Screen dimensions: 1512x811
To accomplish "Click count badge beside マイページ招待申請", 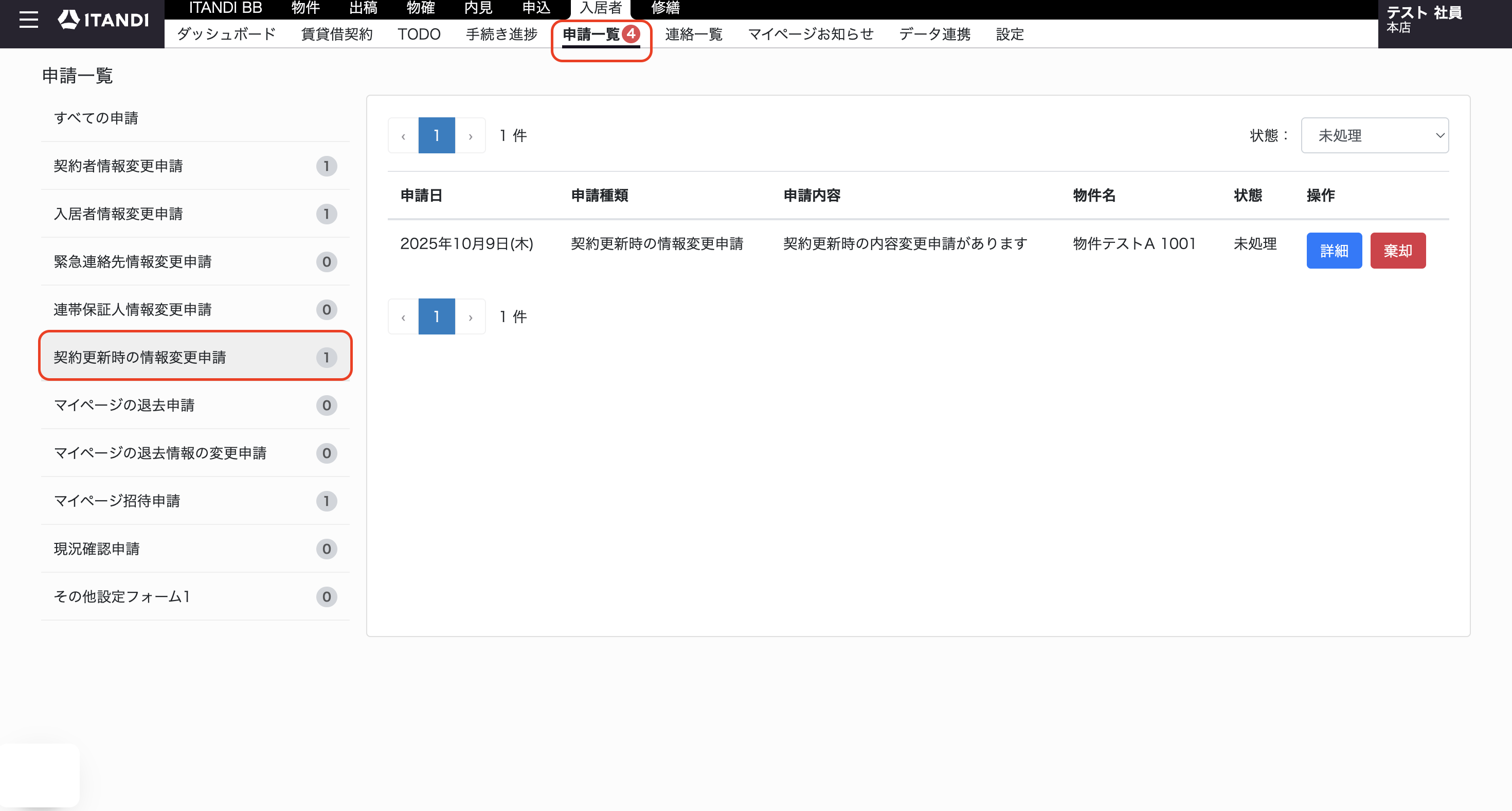I will coord(327,501).
